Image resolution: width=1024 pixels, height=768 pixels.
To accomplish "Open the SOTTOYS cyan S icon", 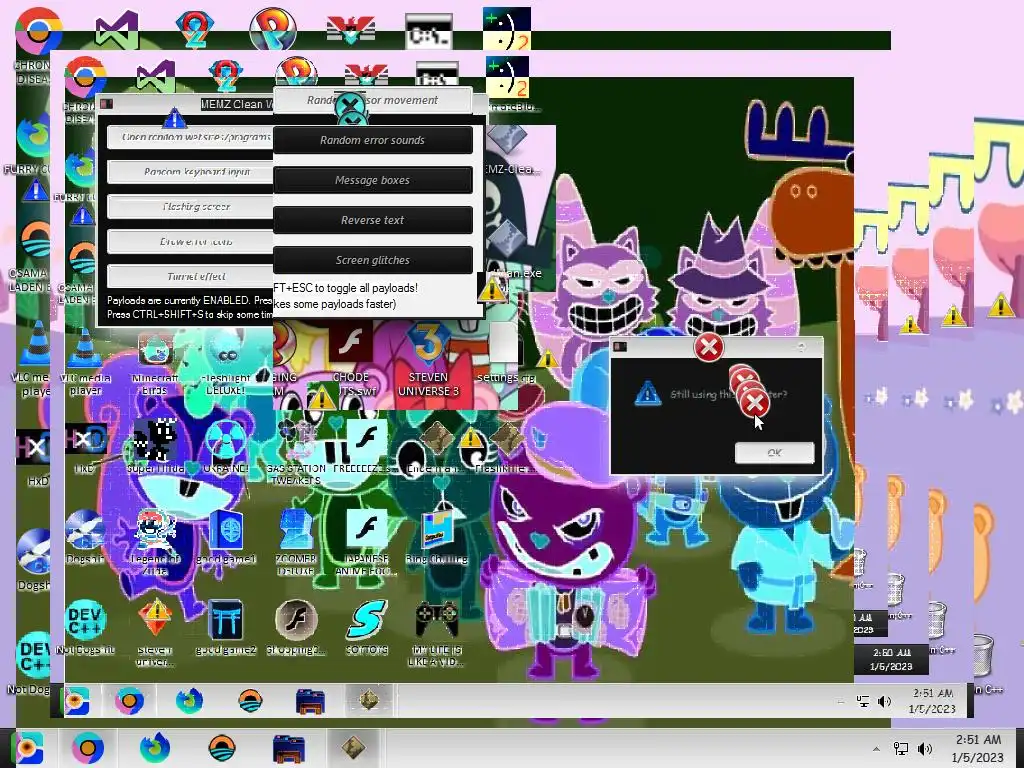I will (x=367, y=627).
